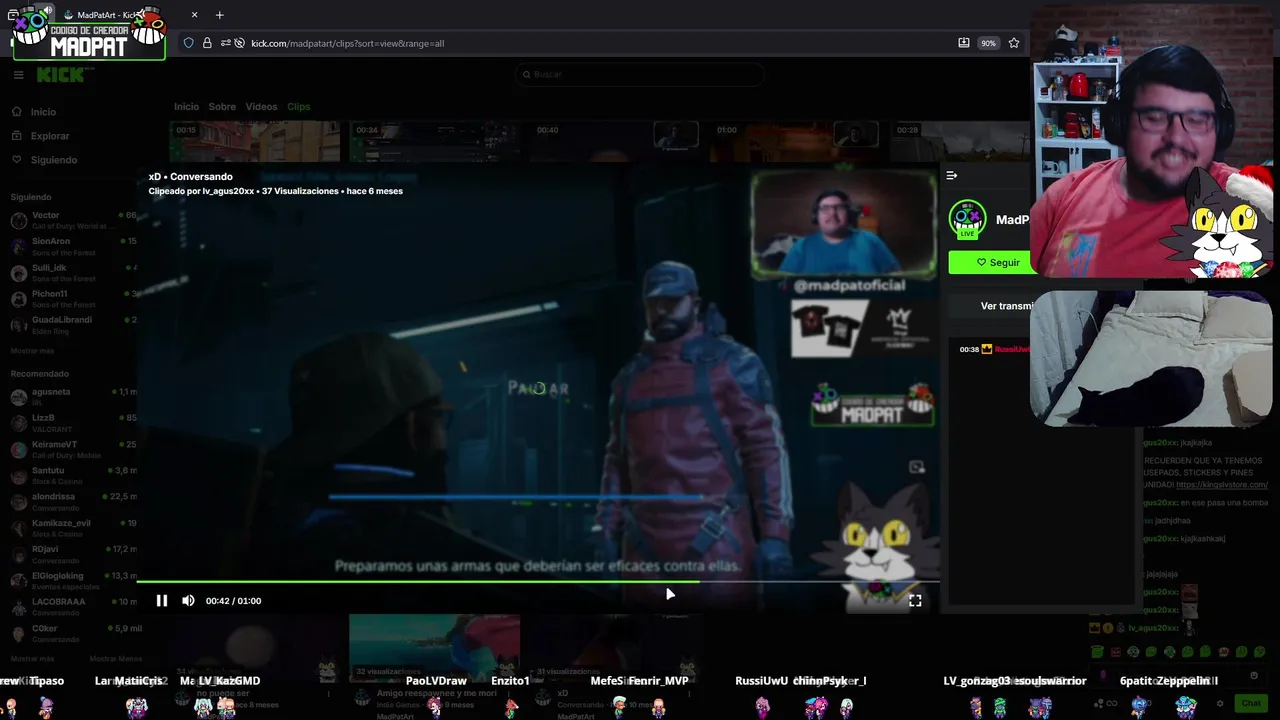The image size is (1280, 720).
Task: Click the padlock site info icon
Action: [207, 43]
